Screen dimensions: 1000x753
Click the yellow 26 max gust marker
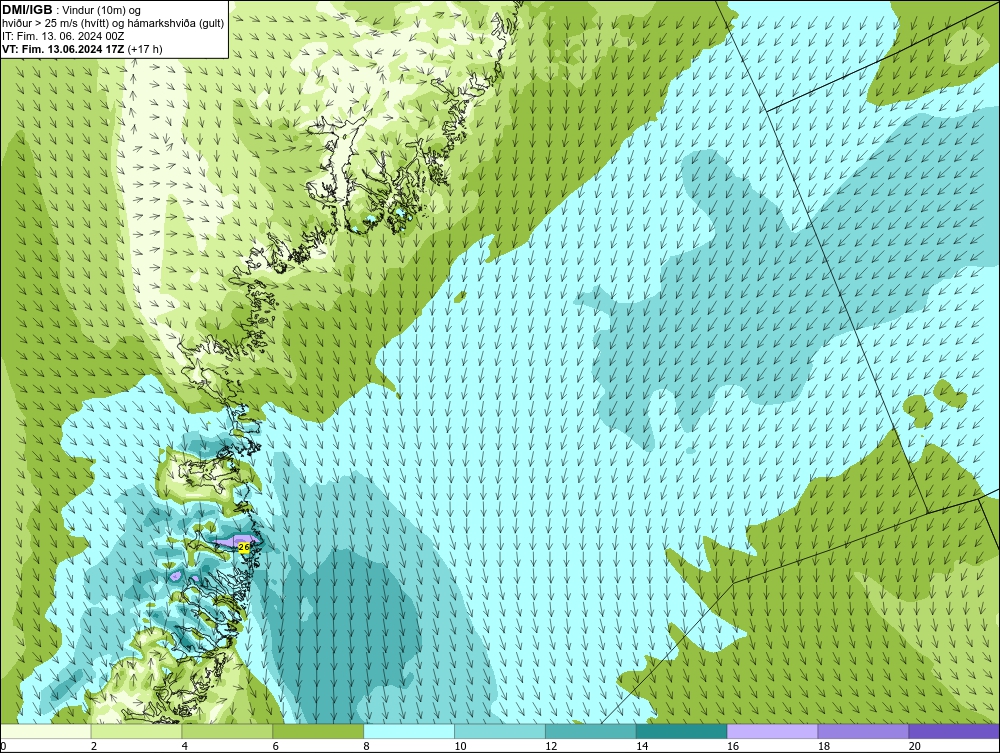click(243, 547)
